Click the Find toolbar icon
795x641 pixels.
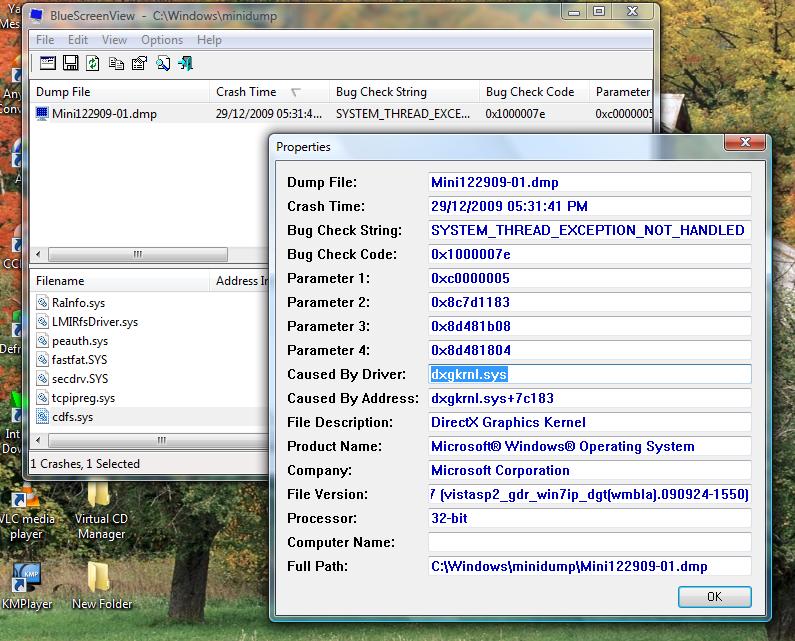click(163, 63)
